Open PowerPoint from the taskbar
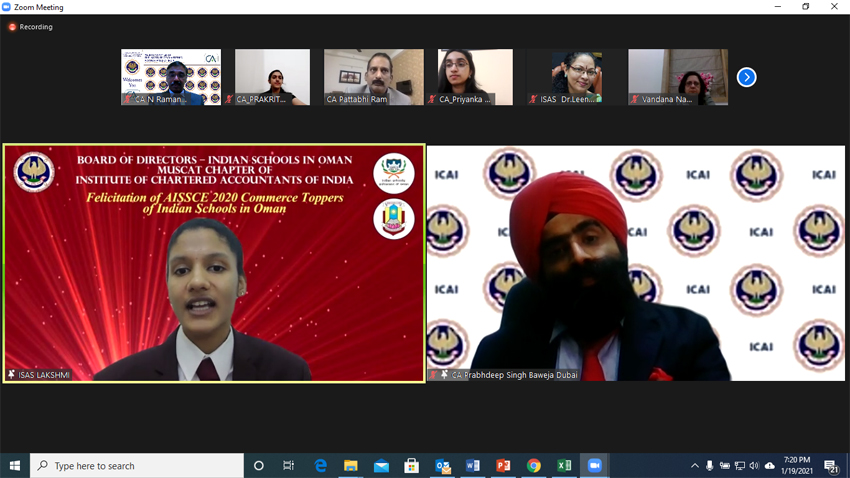 [x=503, y=466]
